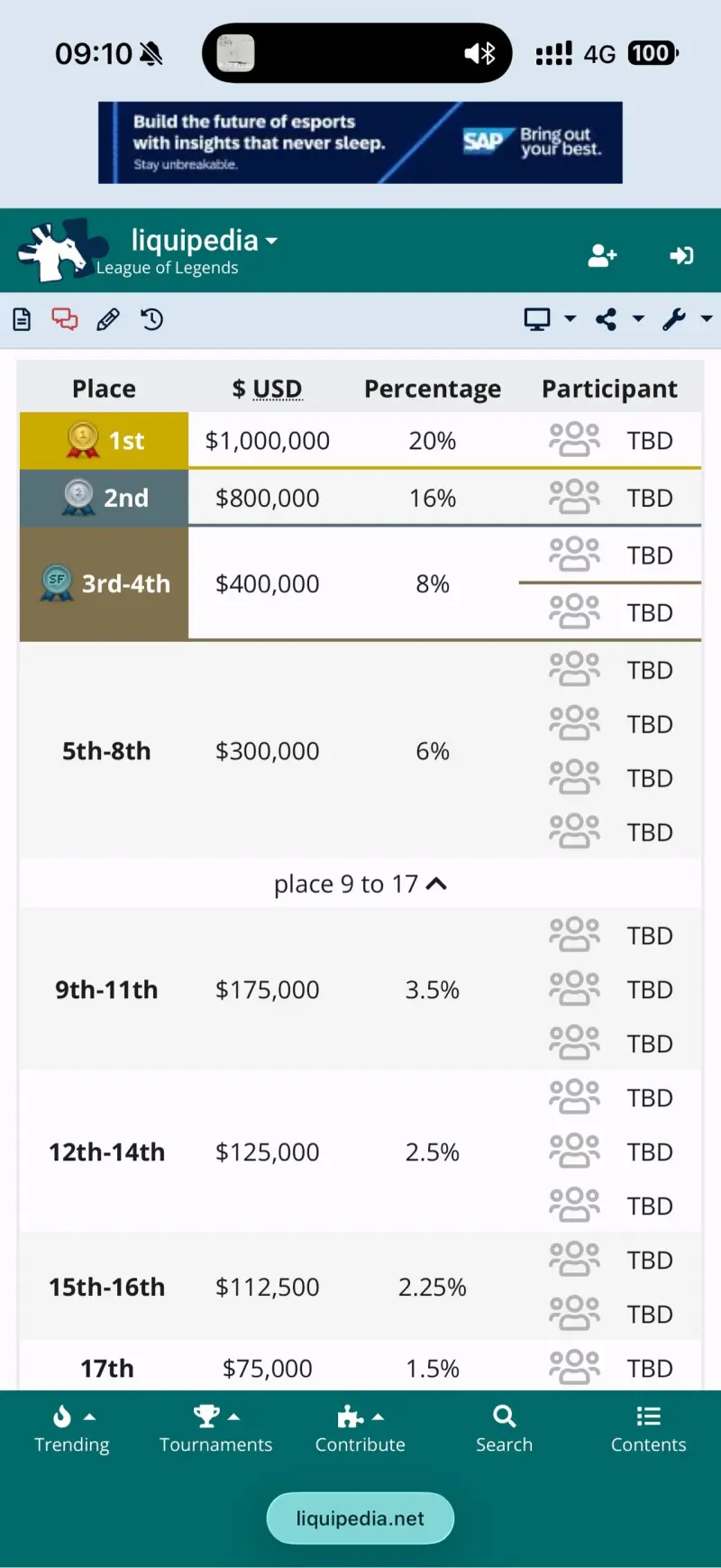
Task: Click the create account user-plus icon
Action: pos(601,256)
